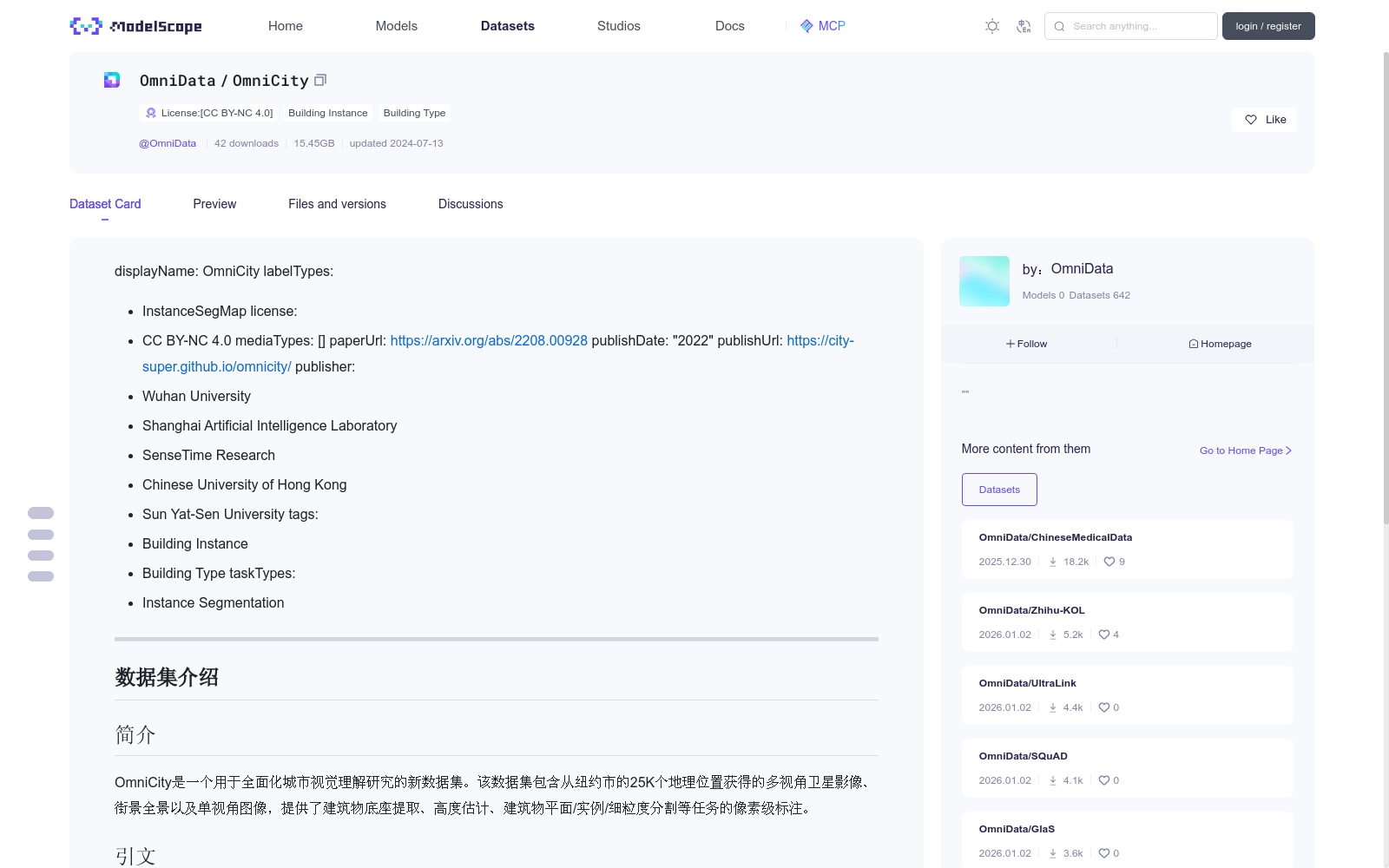Open the ModelScope logo homepage

pos(135,26)
